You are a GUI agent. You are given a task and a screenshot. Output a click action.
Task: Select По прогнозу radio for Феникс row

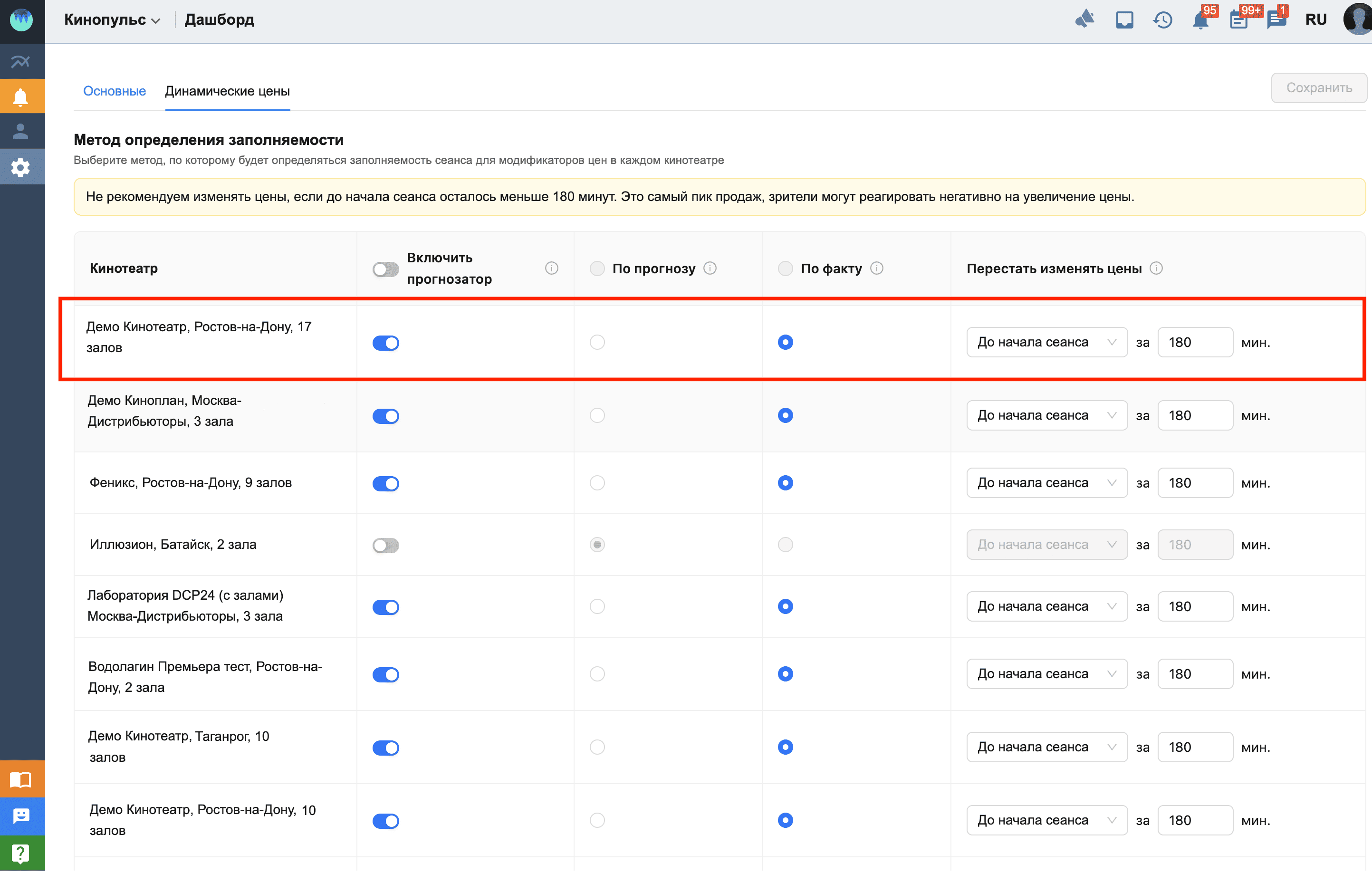pos(596,483)
